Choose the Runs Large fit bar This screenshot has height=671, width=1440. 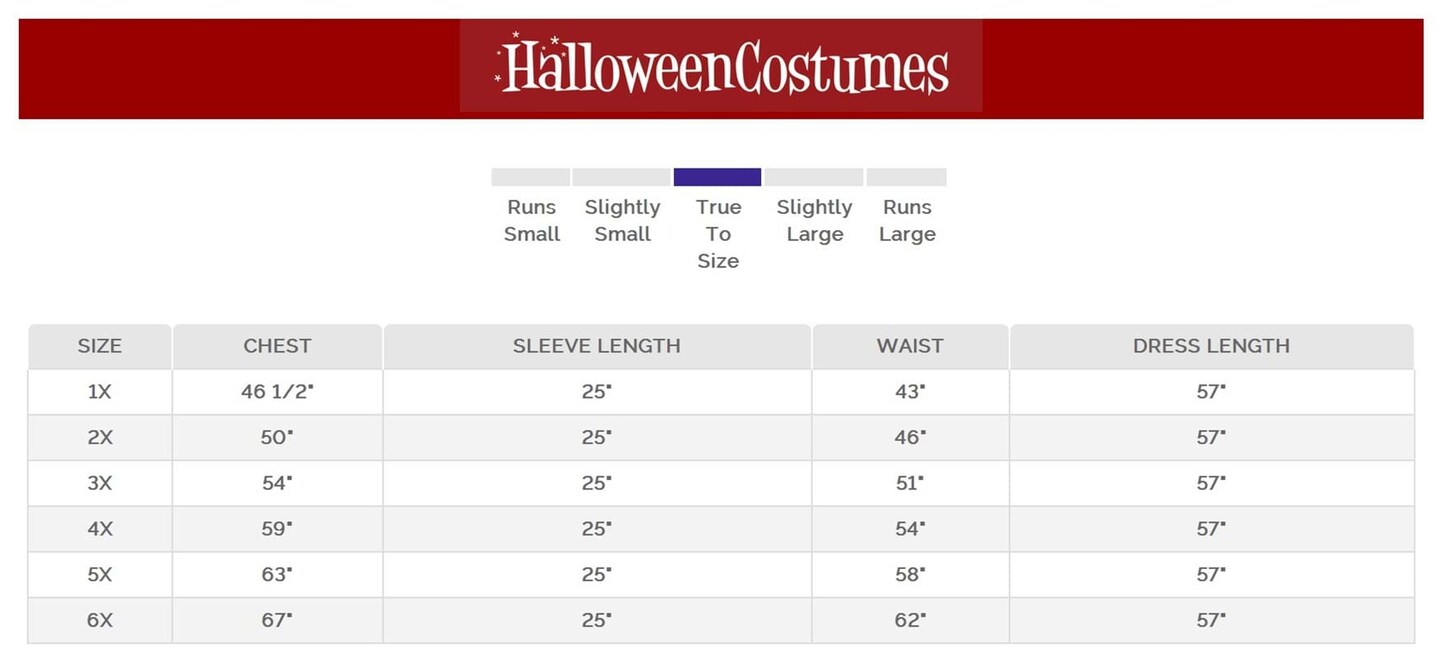(906, 177)
